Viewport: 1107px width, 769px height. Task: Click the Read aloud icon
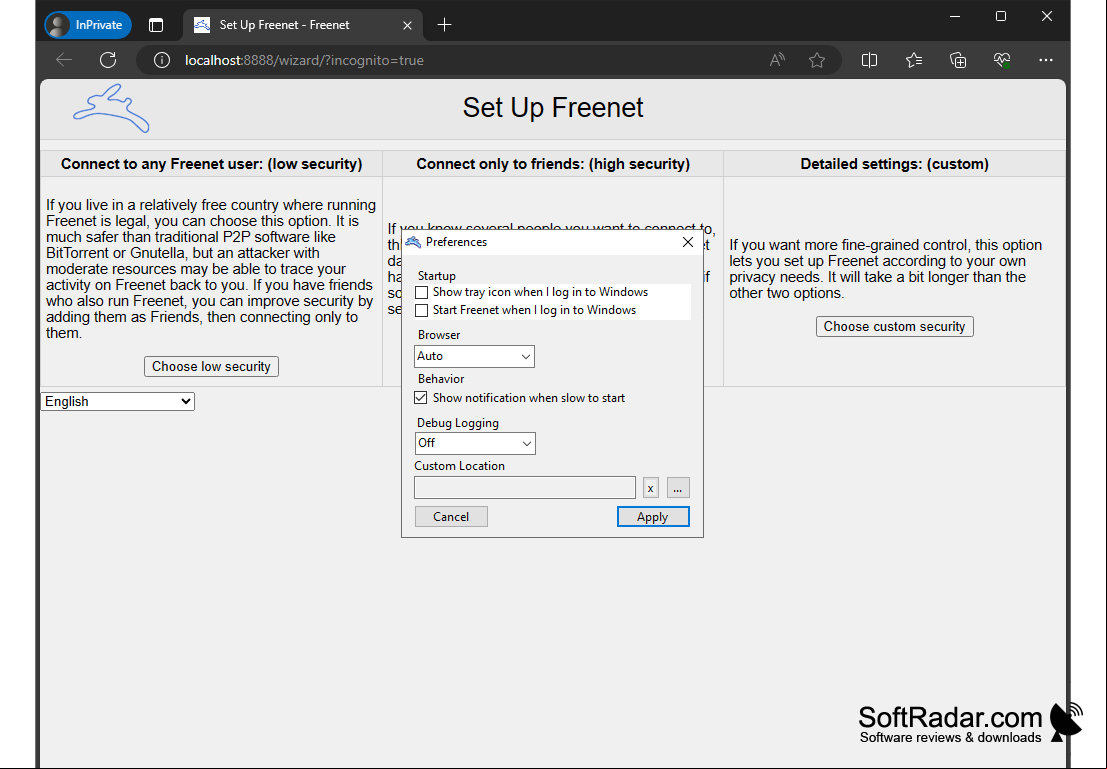[x=777, y=60]
